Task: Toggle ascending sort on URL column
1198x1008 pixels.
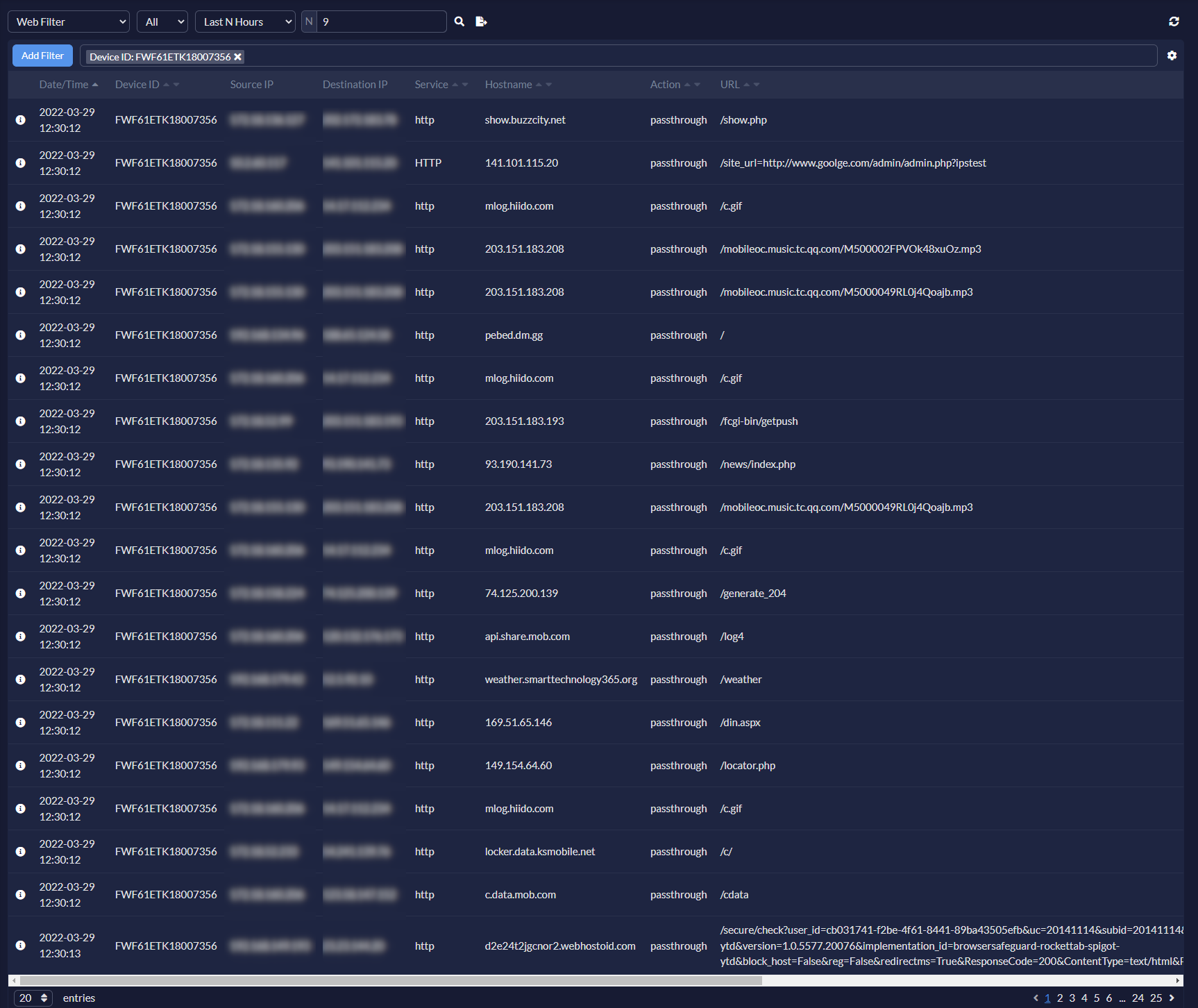Action: pyautogui.click(x=747, y=84)
